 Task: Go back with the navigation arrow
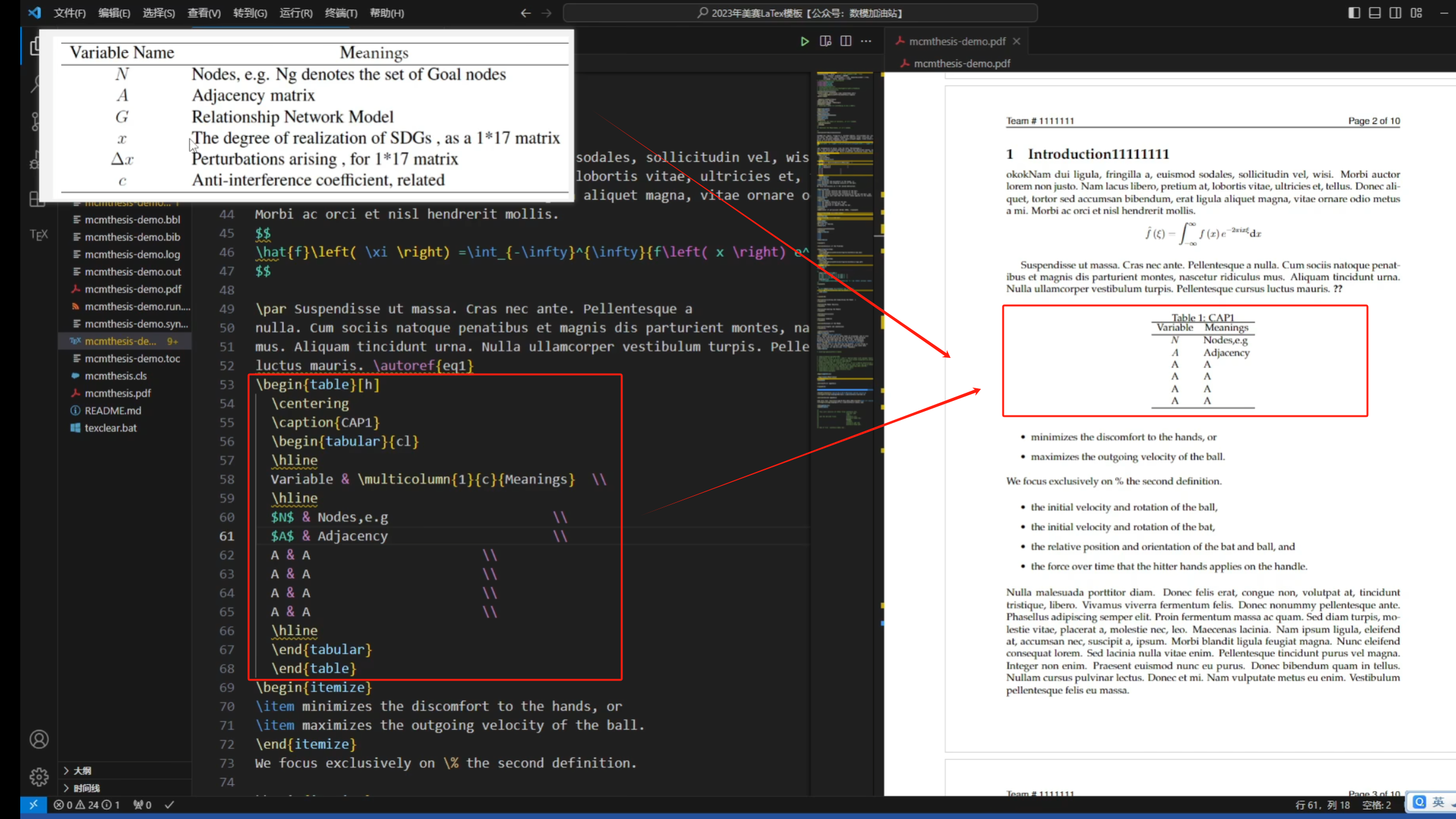525,13
